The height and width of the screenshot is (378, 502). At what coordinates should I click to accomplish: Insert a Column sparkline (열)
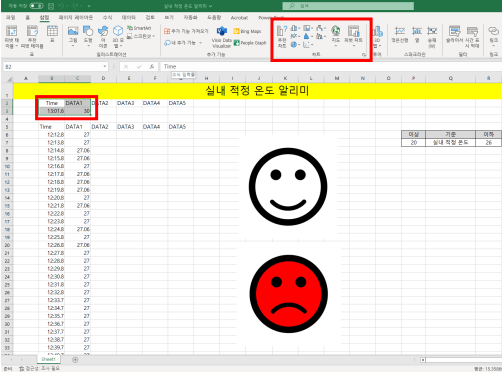tap(417, 35)
